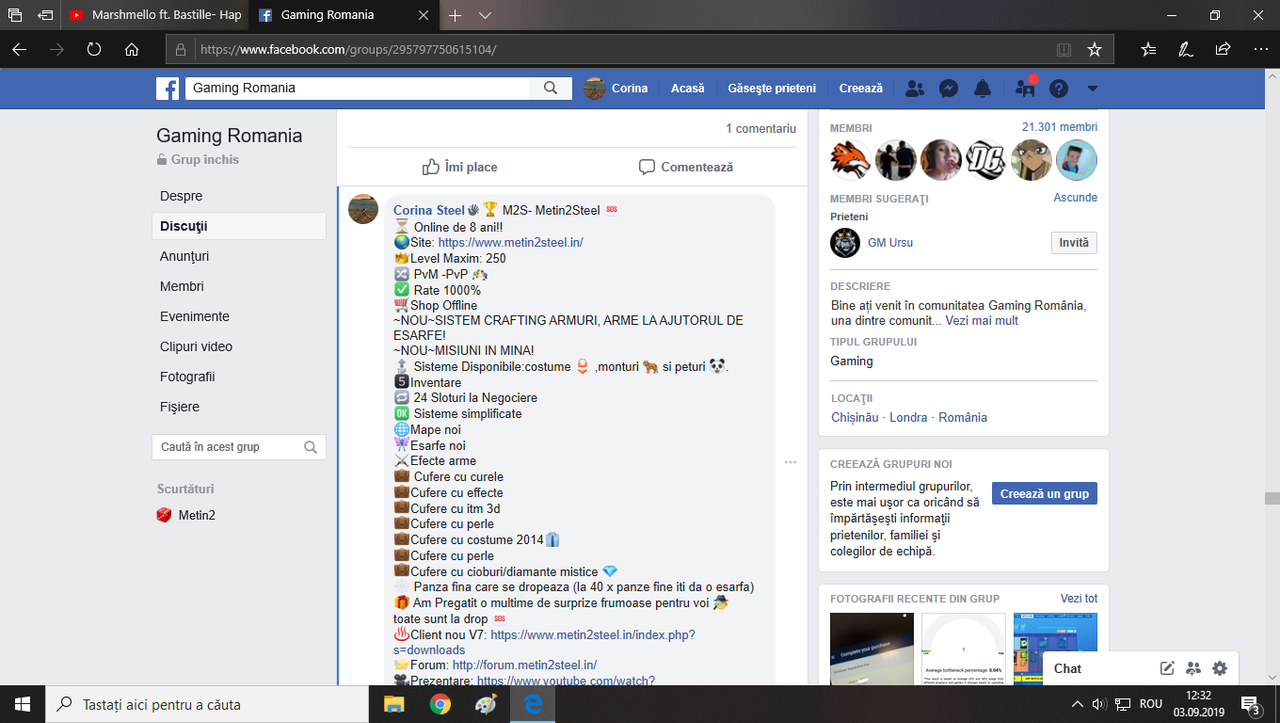The image size is (1280, 723).
Task: Click the taskbar volume icon
Action: [1098, 704]
